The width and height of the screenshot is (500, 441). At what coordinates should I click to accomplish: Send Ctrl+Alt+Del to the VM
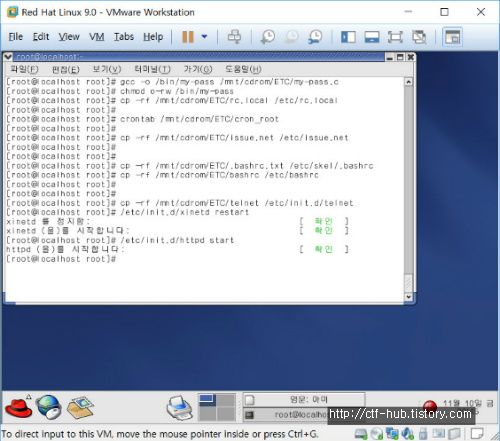point(234,37)
